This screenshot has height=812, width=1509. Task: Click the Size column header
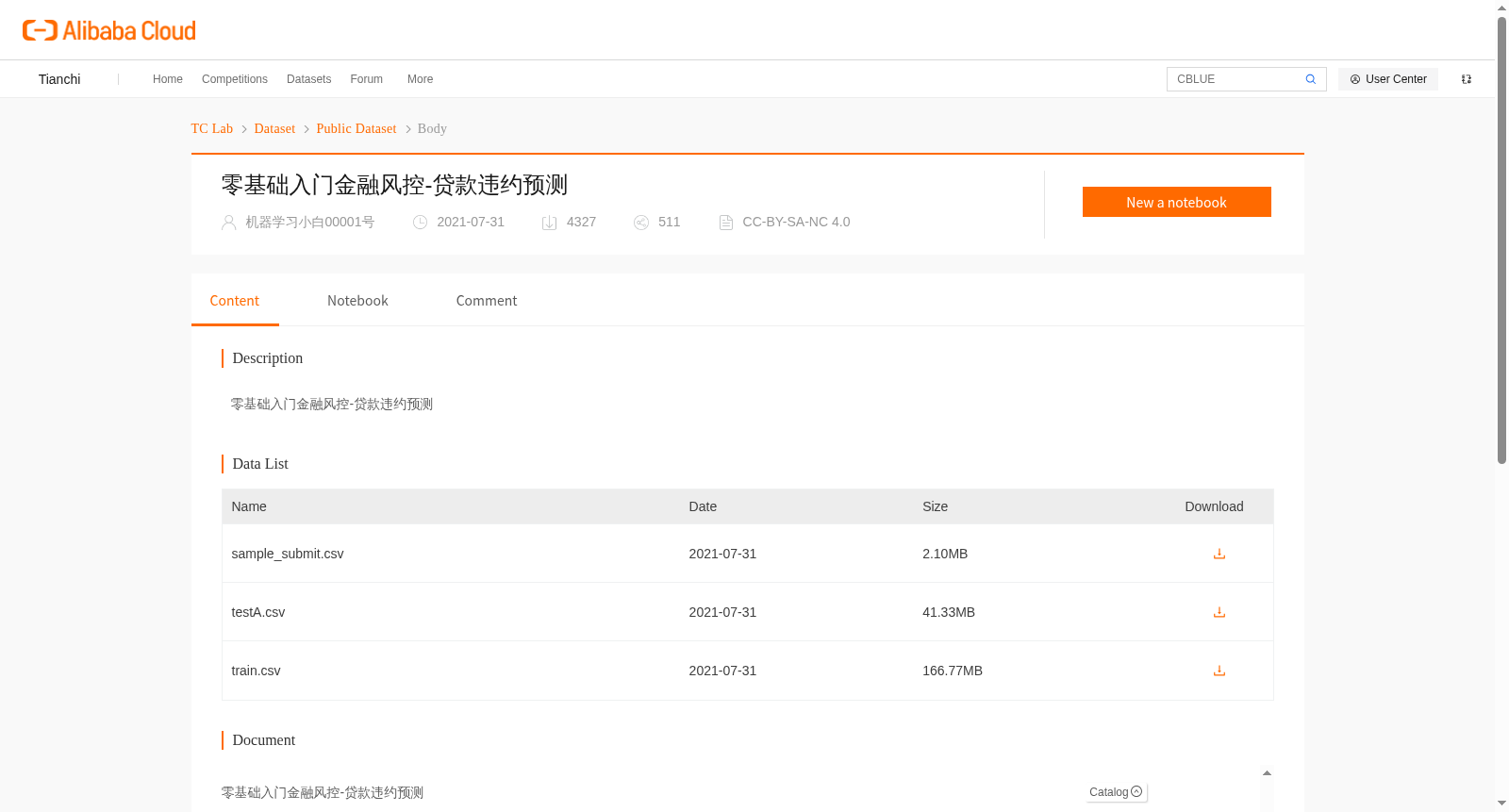point(936,506)
